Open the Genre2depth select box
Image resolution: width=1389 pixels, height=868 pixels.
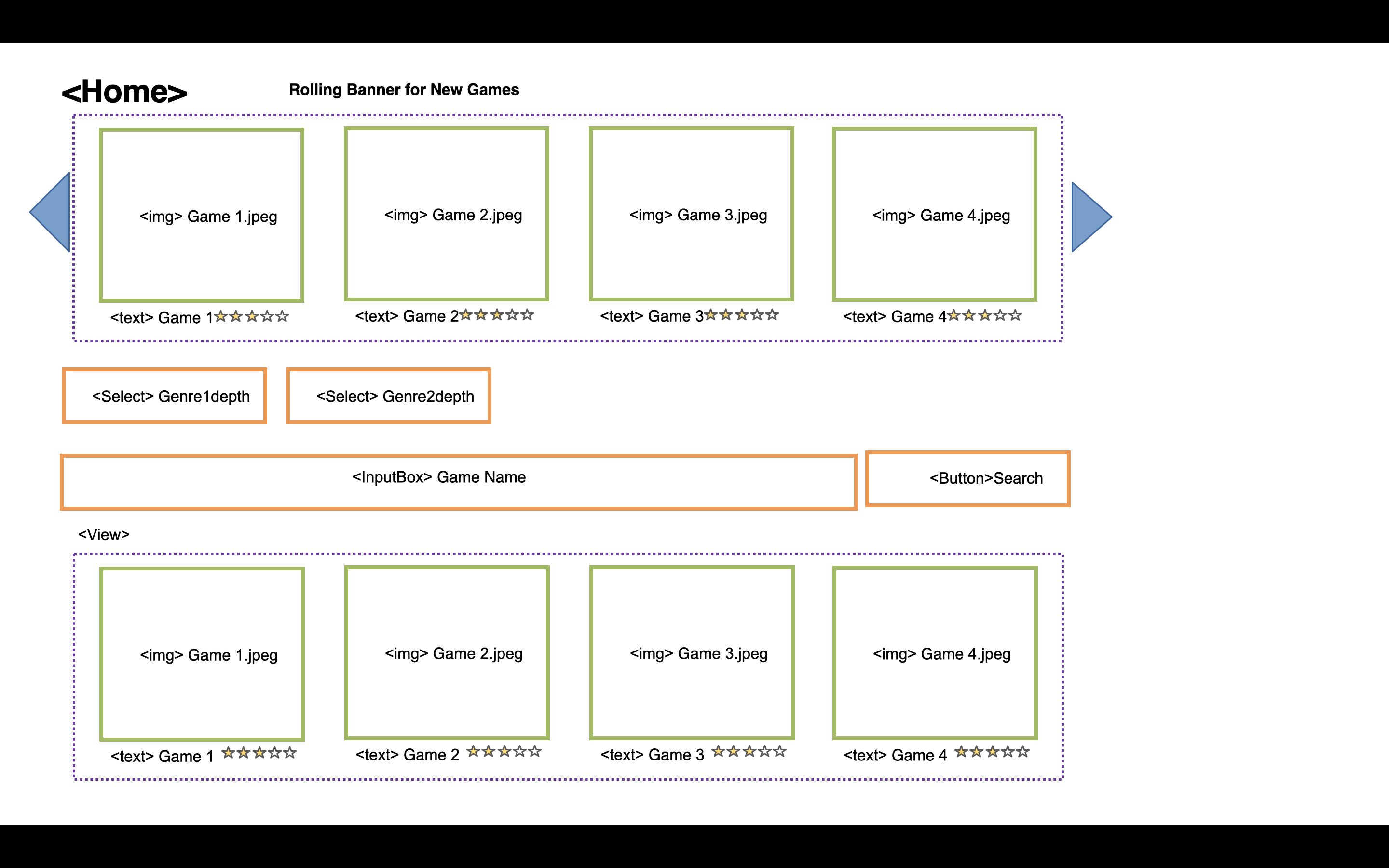(389, 396)
